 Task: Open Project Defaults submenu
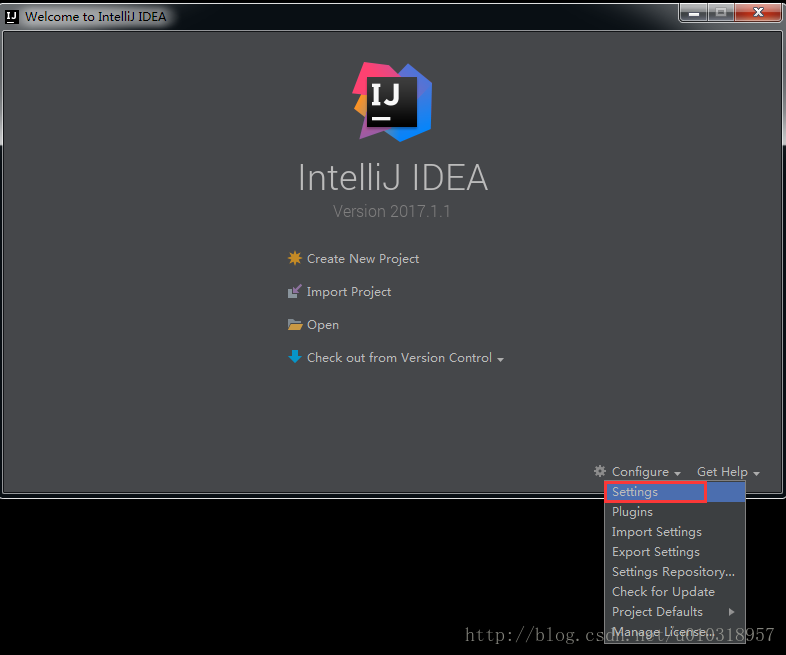[675, 612]
